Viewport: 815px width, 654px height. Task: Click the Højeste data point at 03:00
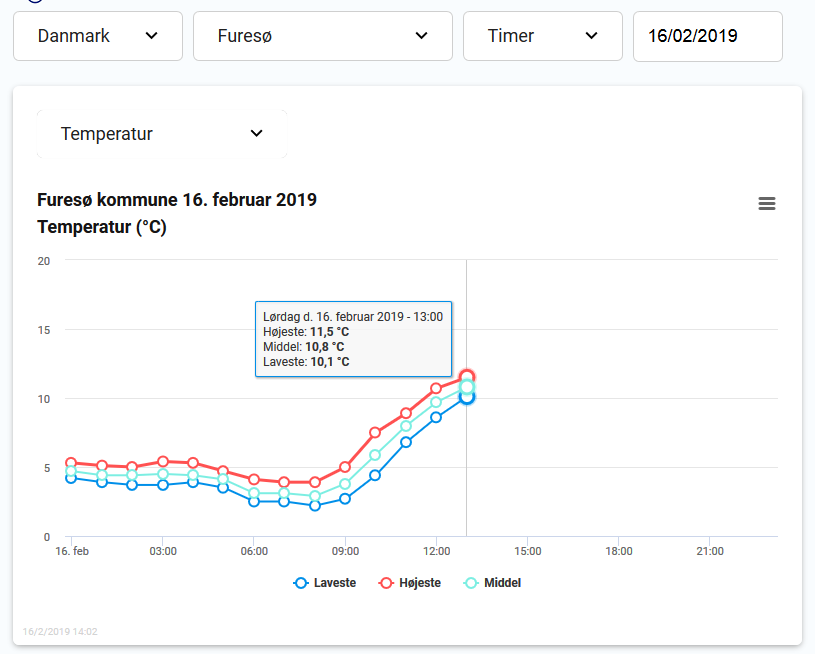click(x=163, y=461)
